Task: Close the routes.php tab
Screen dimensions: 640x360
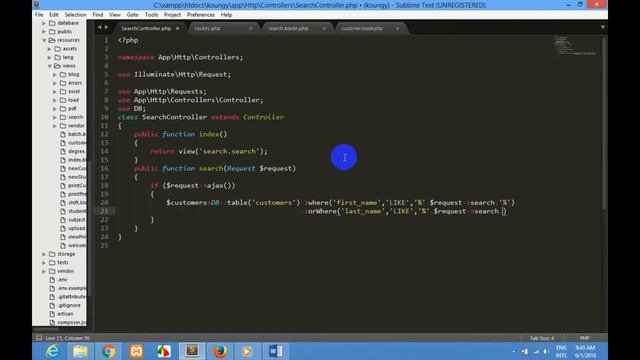Action: point(251,28)
